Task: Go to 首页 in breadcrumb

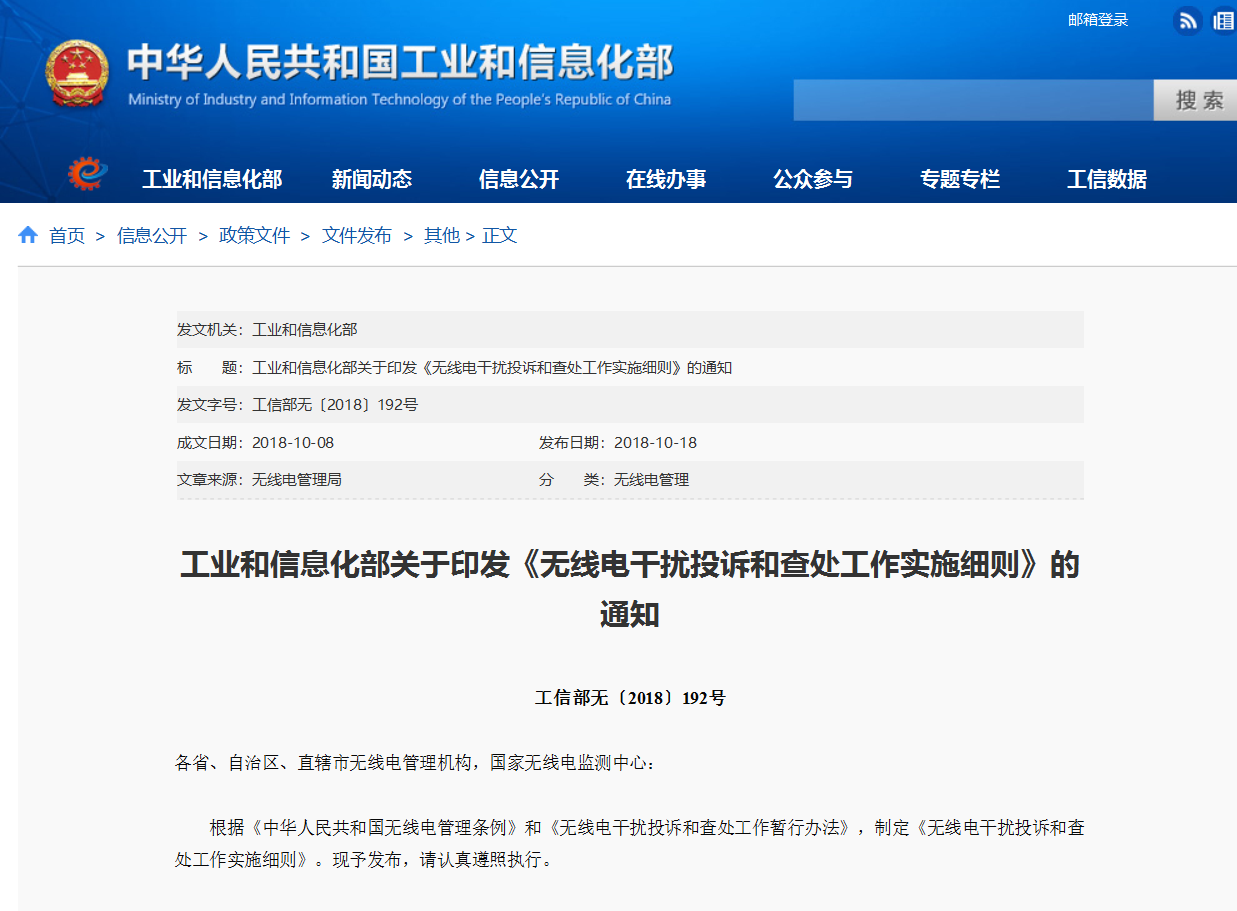Action: coord(67,236)
